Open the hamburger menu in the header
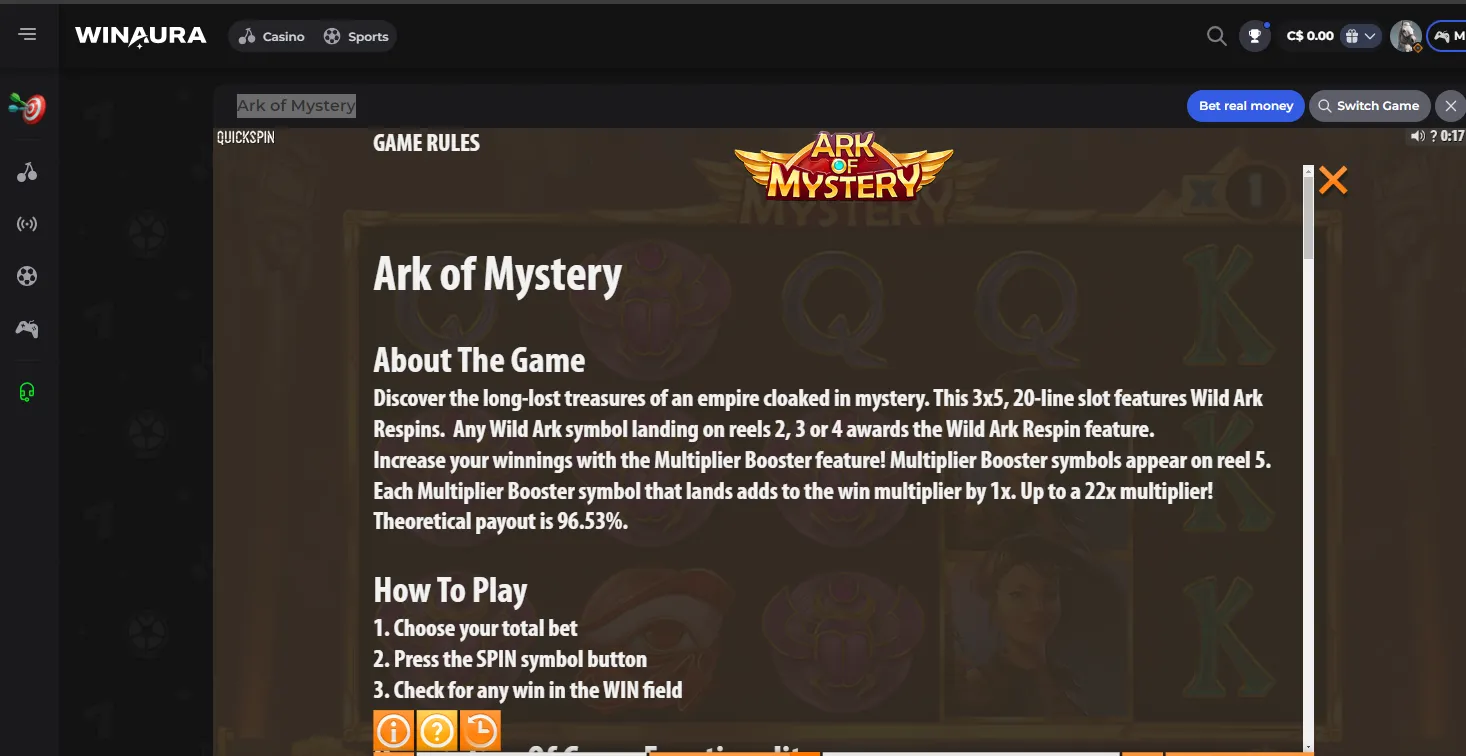Image resolution: width=1466 pixels, height=756 pixels. 27,35
